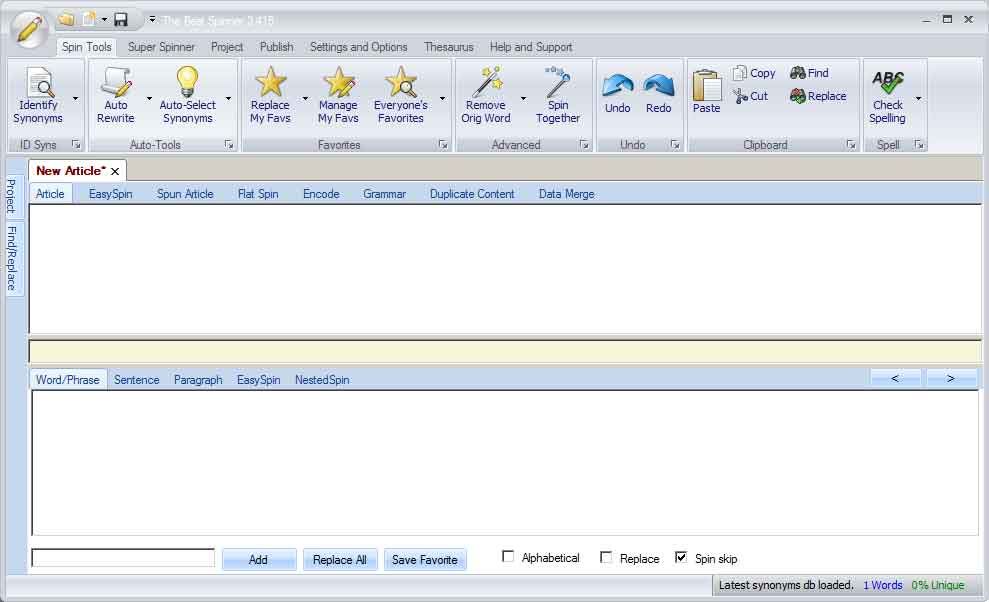Click the 0% Unique status text
Viewport: 989px width, 602px height.
(937, 585)
